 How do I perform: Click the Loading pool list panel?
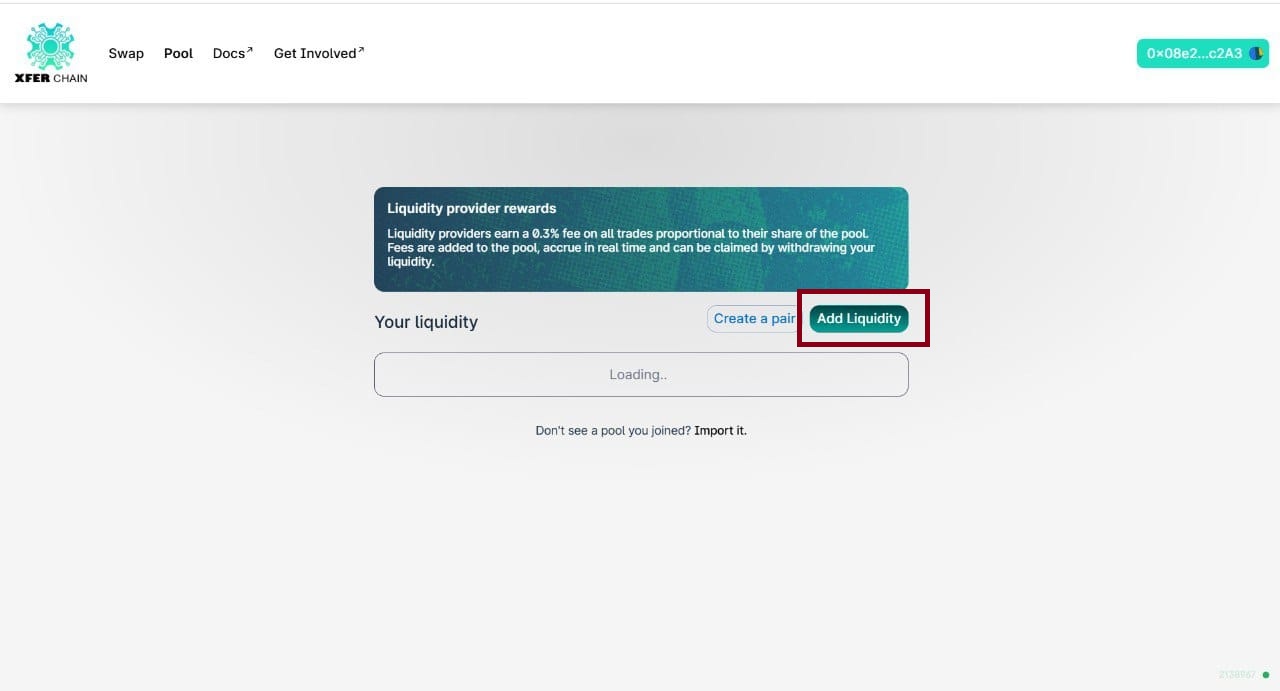pos(641,374)
